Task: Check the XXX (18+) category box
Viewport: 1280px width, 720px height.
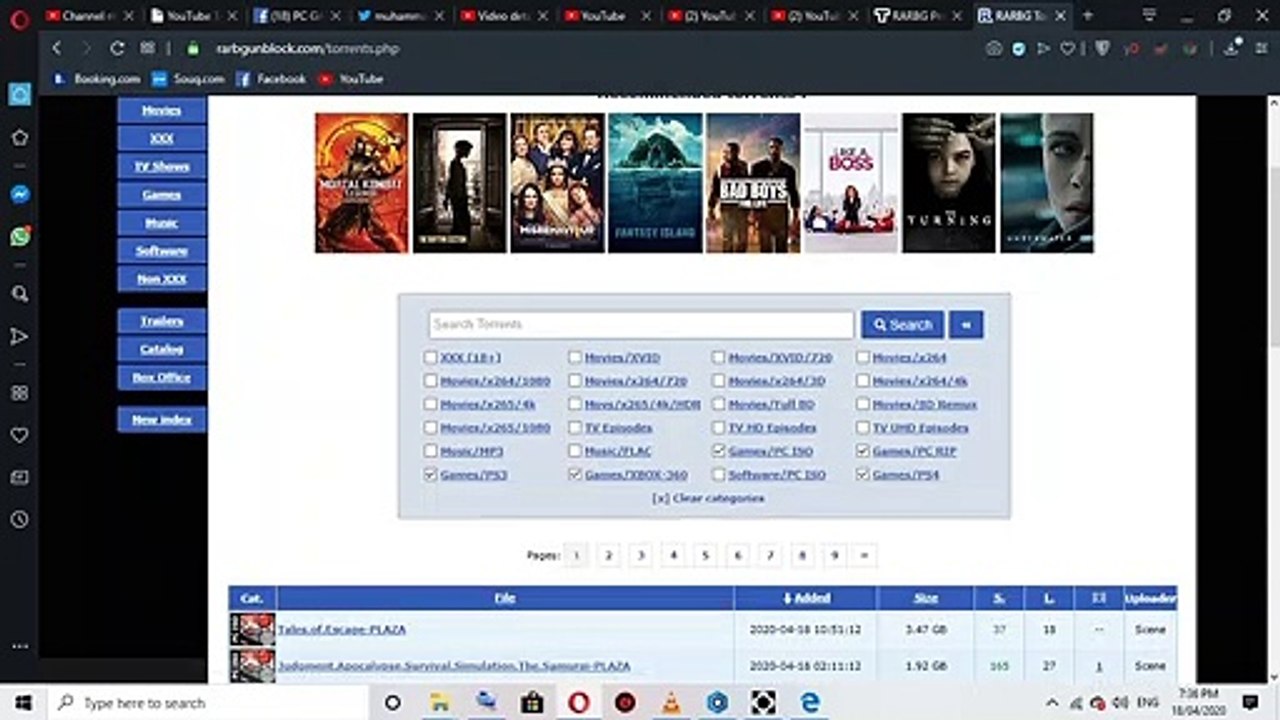Action: coord(430,357)
